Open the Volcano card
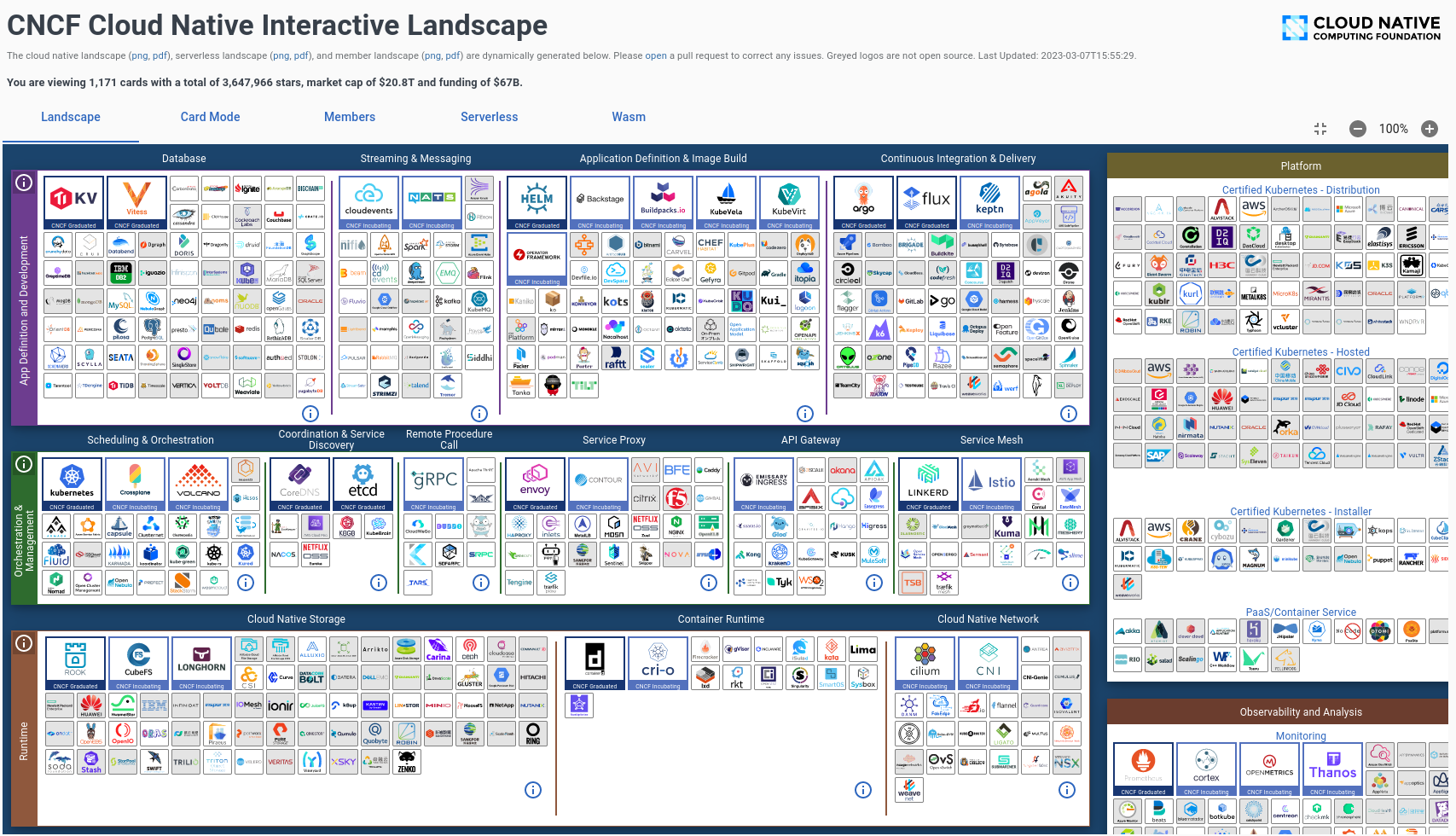 point(199,485)
